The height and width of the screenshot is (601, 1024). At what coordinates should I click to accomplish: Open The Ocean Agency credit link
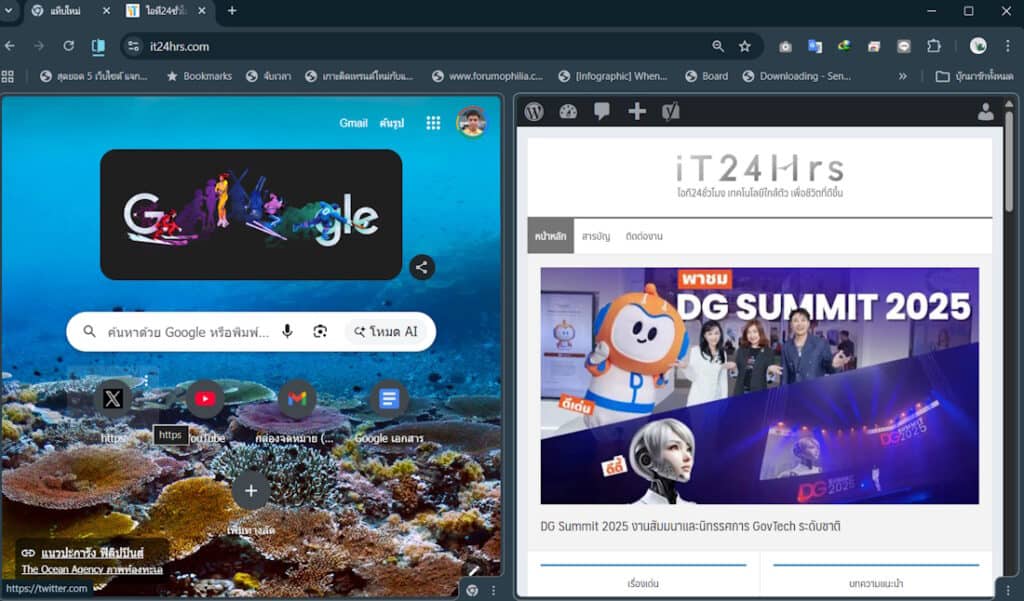tap(92, 570)
